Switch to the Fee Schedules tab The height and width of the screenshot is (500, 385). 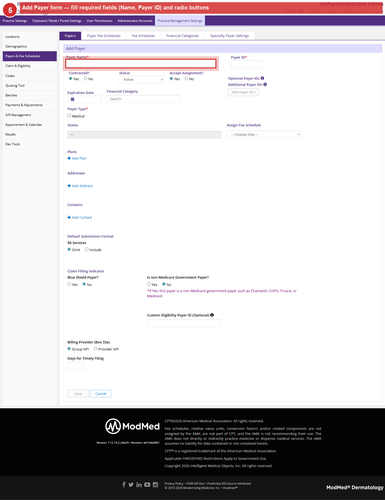pyautogui.click(x=143, y=36)
